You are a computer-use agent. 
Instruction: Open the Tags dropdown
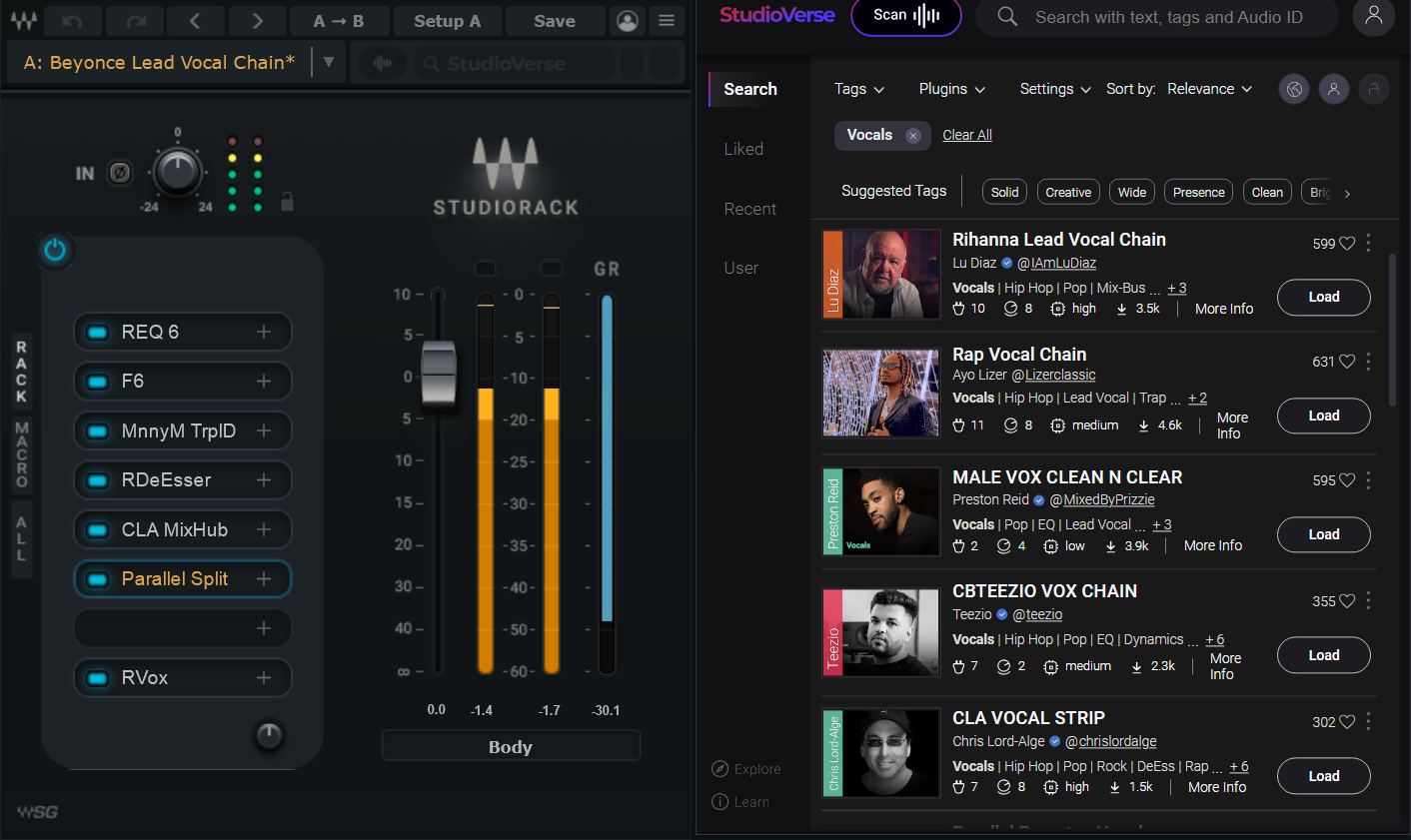click(x=859, y=89)
